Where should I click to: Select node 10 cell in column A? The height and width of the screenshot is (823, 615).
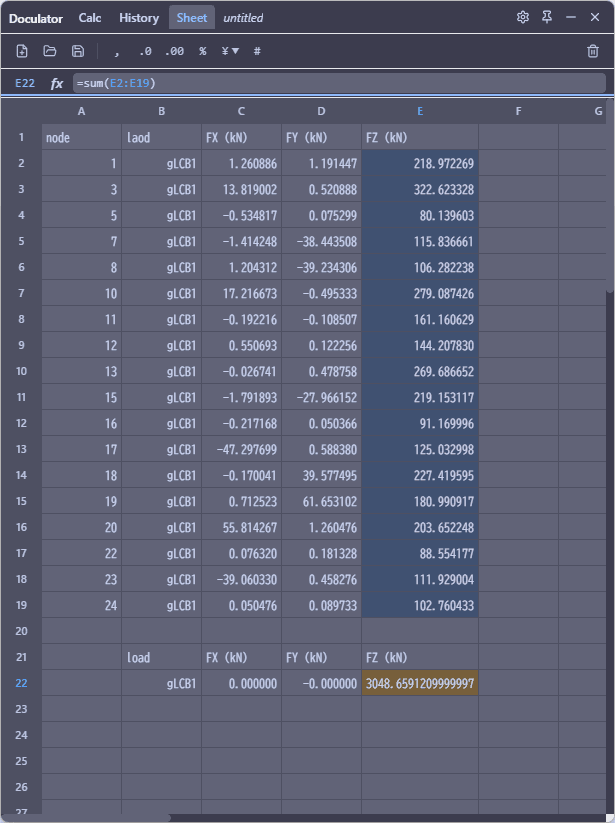click(81, 293)
